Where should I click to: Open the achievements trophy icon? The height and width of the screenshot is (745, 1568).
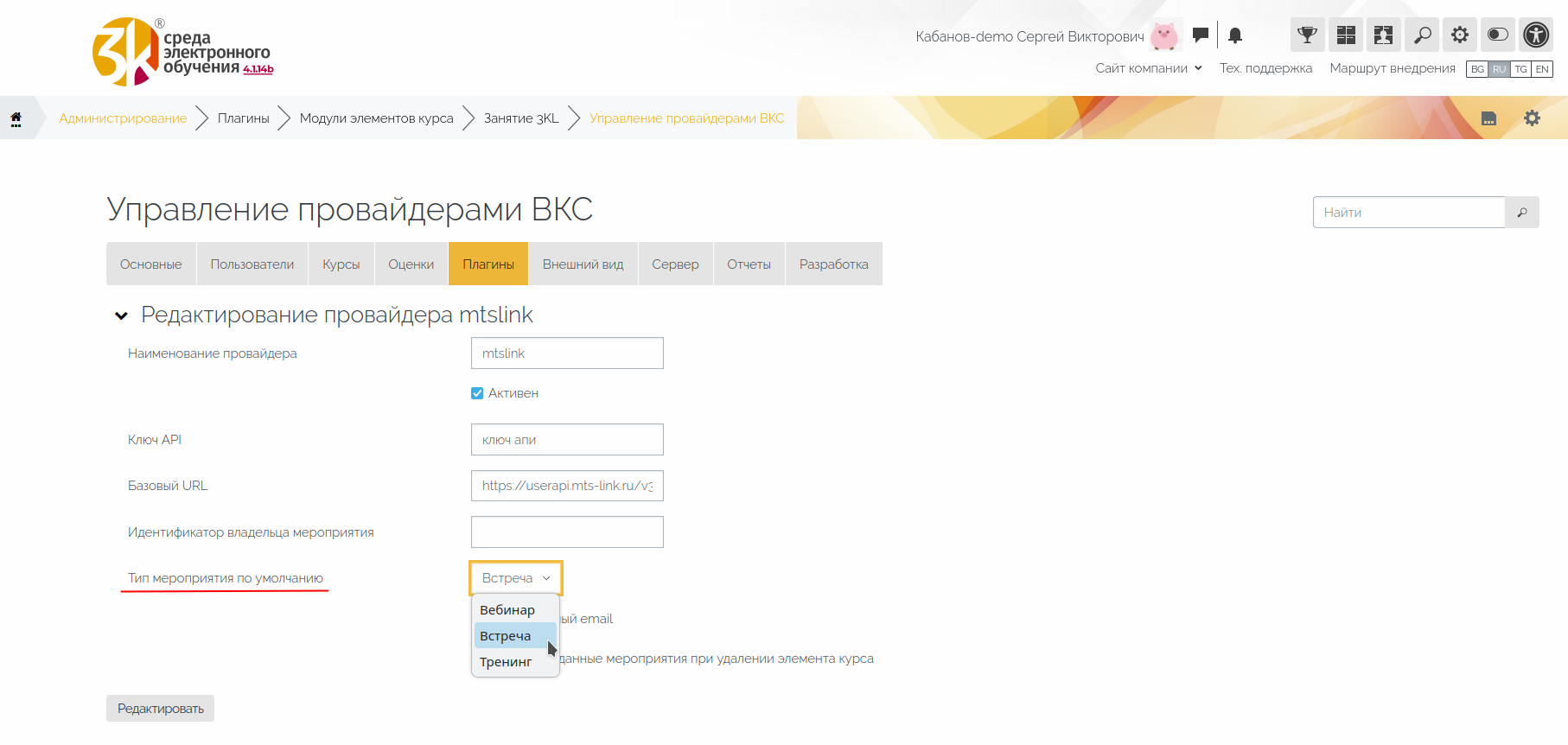tap(1307, 35)
